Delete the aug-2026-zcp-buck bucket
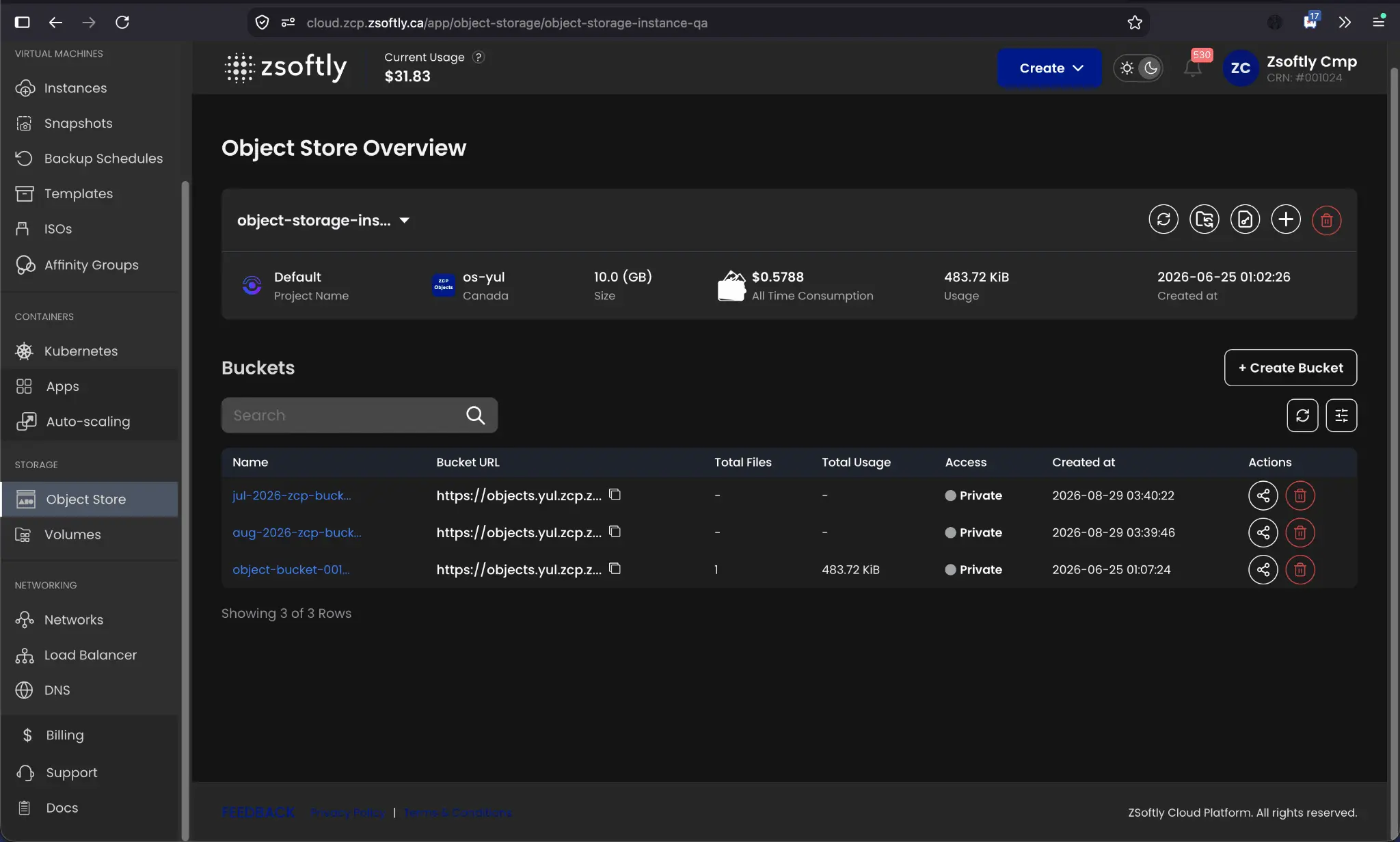Image resolution: width=1400 pixels, height=842 pixels. click(x=1300, y=532)
